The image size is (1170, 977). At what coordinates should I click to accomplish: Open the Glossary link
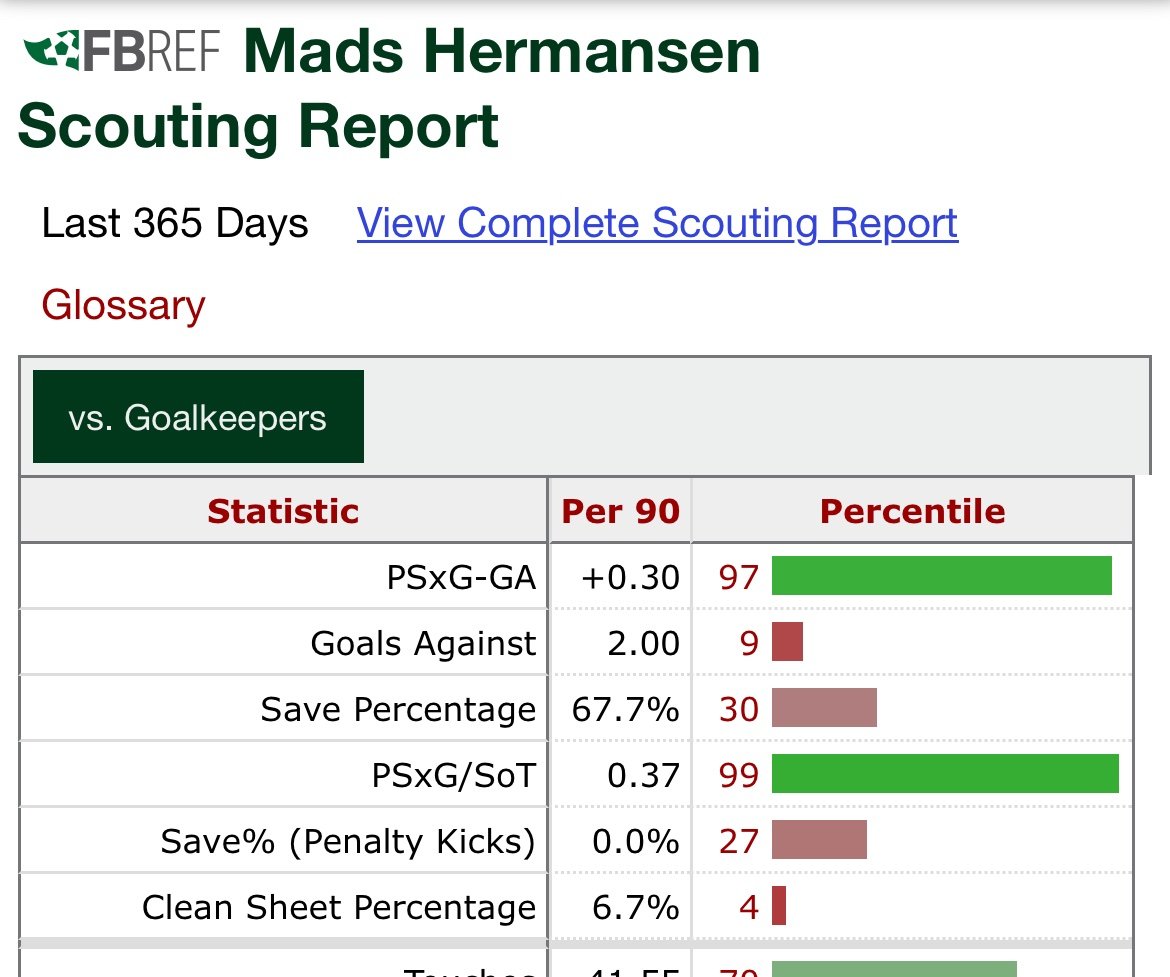tap(123, 305)
